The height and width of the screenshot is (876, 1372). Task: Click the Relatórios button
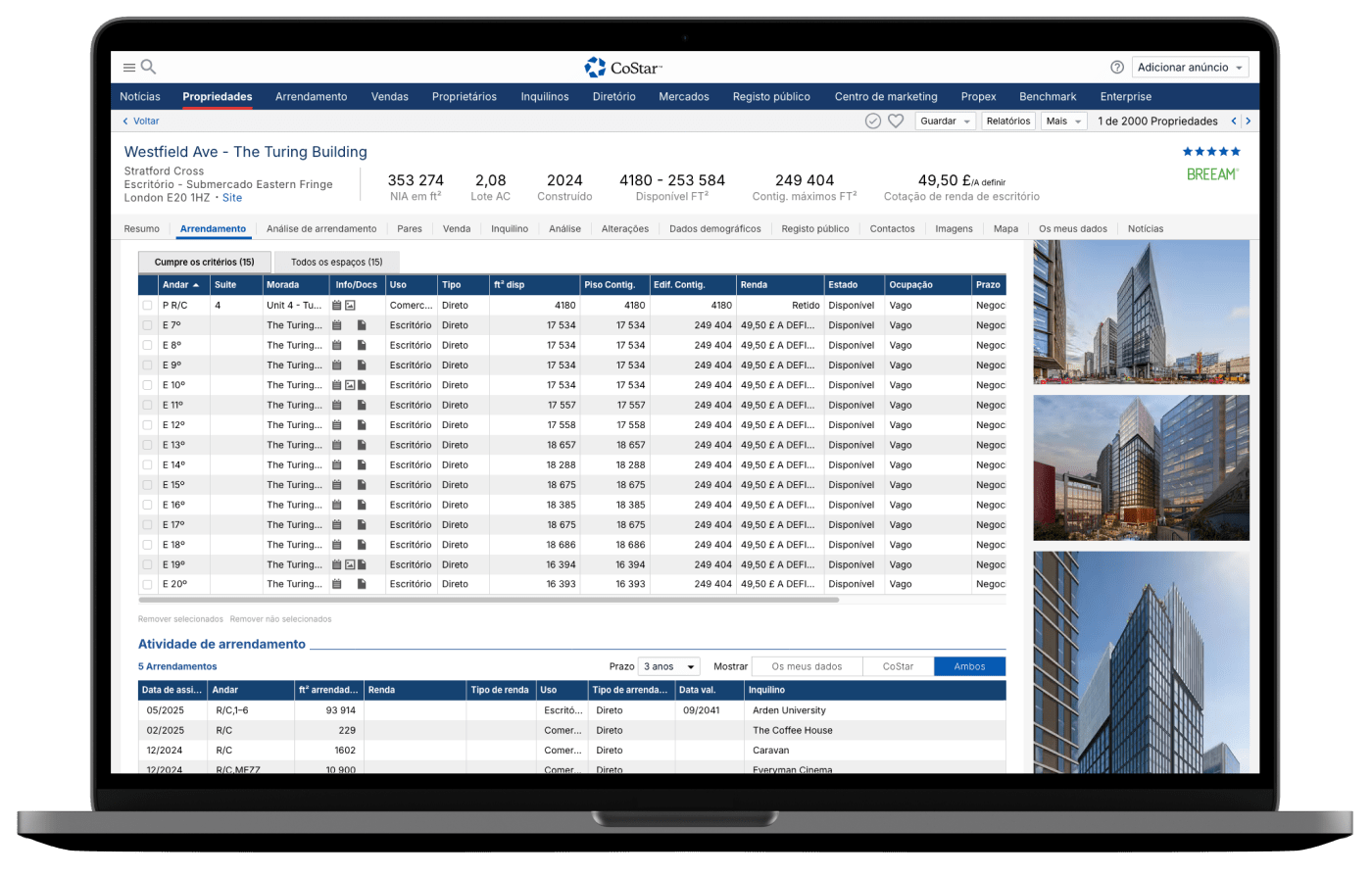point(1007,122)
